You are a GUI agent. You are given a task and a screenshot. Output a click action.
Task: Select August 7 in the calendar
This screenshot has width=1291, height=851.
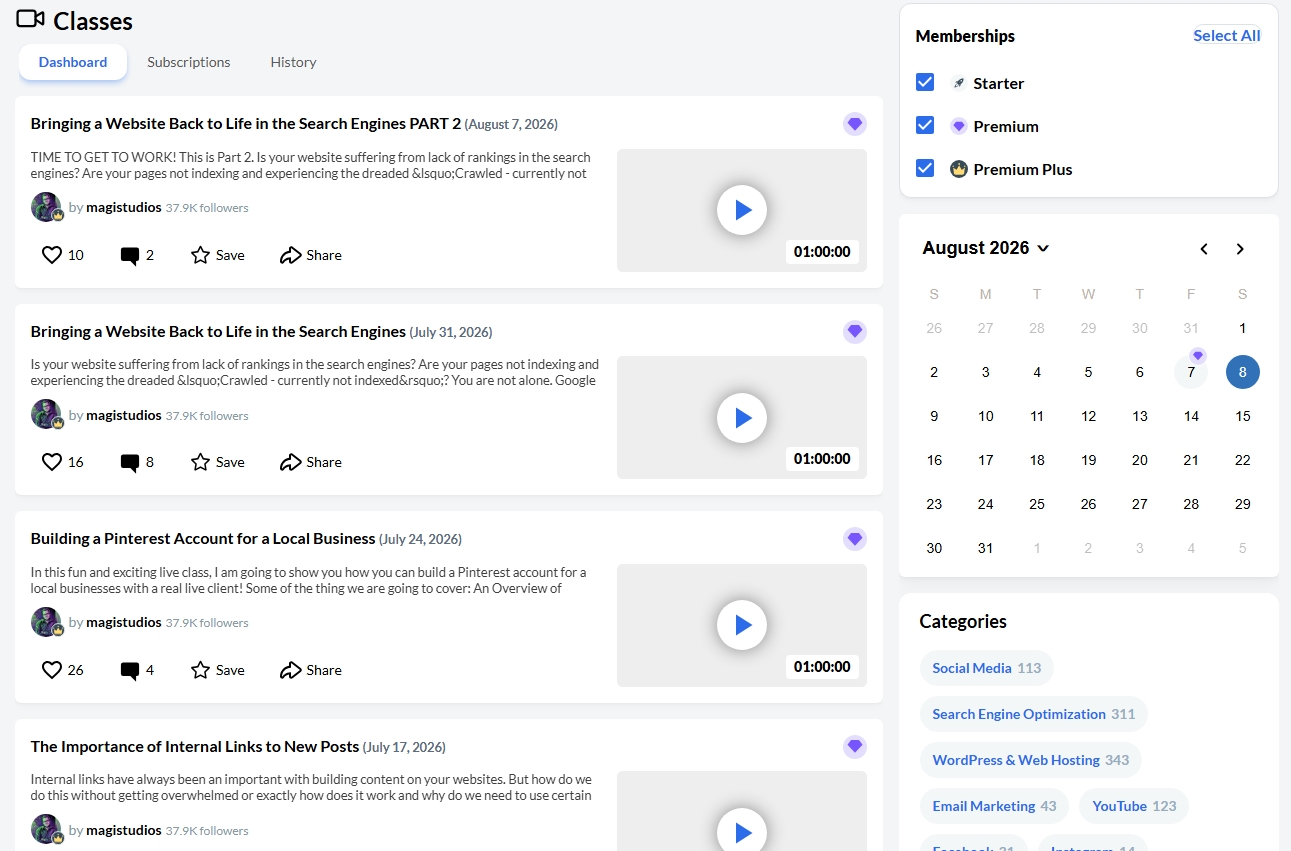(x=1191, y=372)
